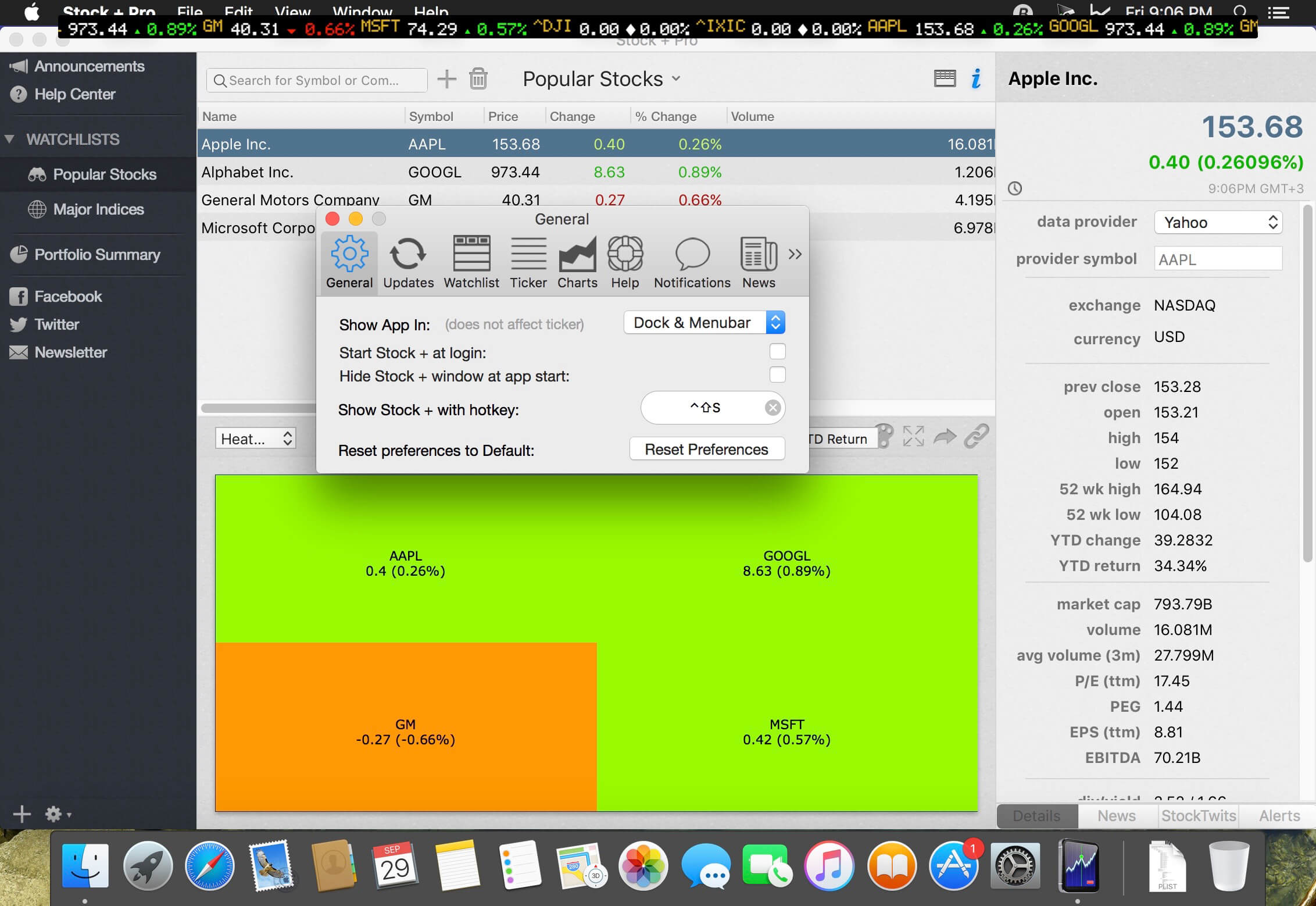The width and height of the screenshot is (1316, 906).
Task: Add a watchlist with sidebar plus icon
Action: [22, 814]
